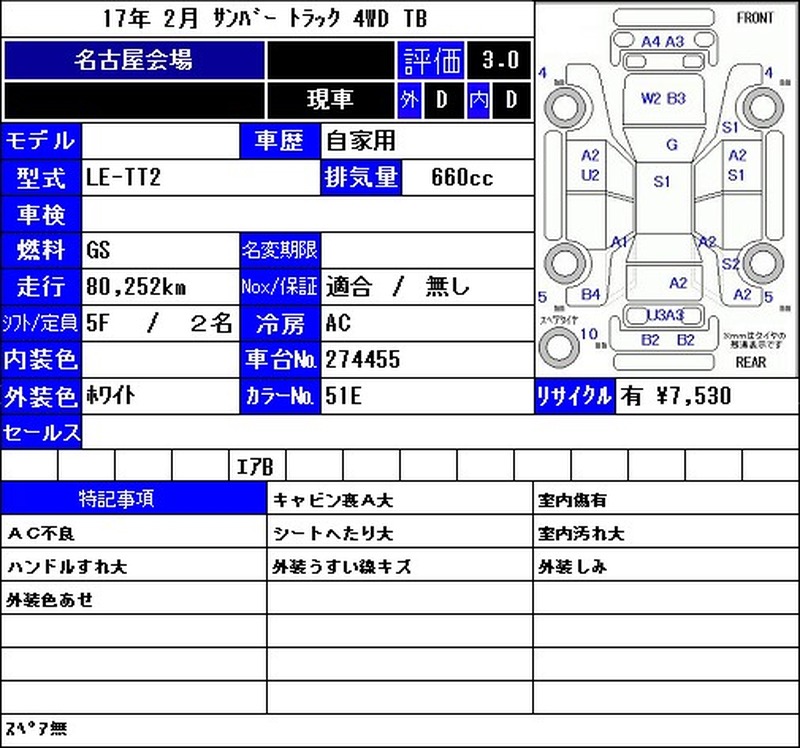800x748 pixels.
Task: Click the rear-right tire icon in diagram
Action: tap(763, 264)
